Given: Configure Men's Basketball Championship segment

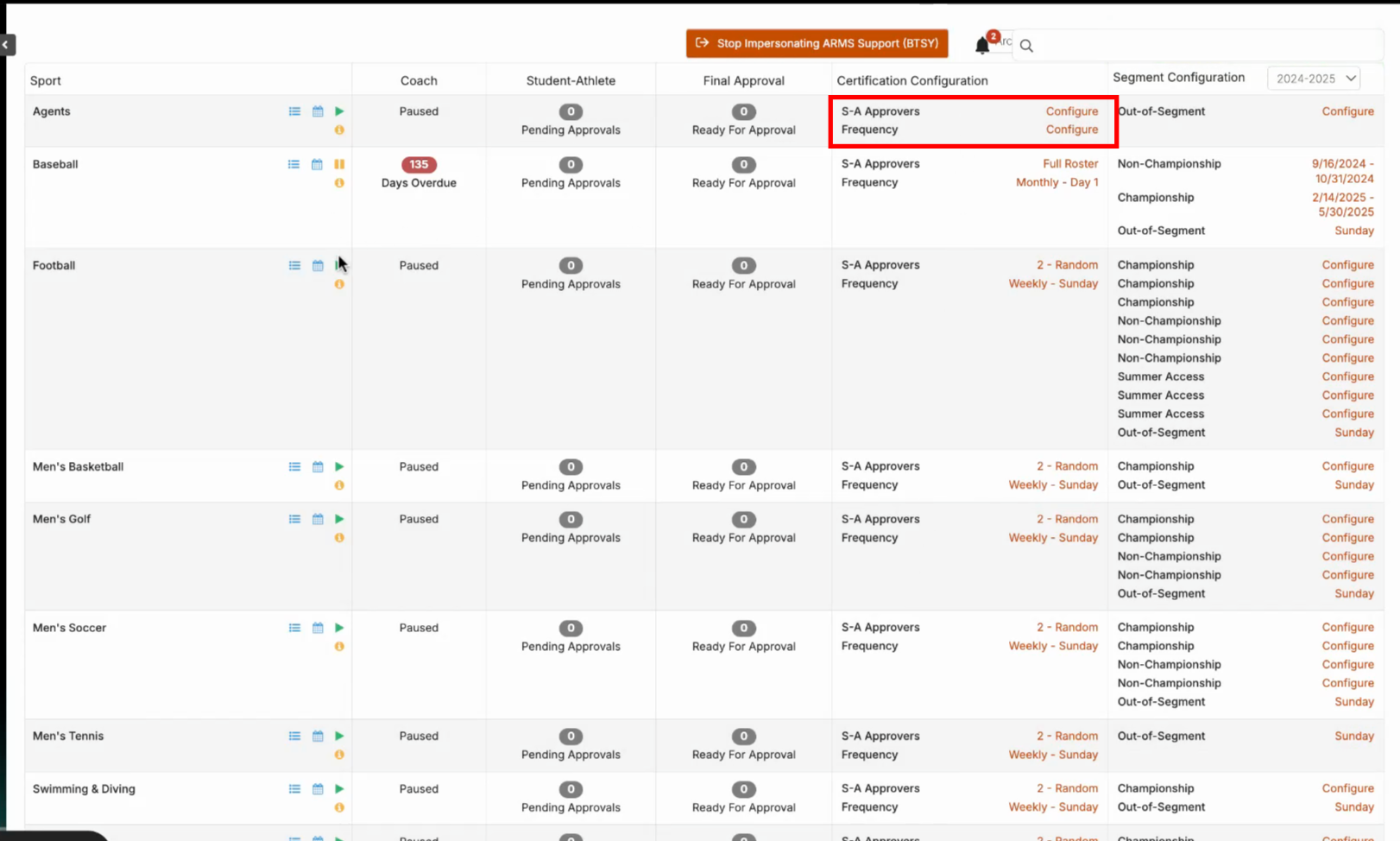Looking at the screenshot, I should click(1347, 466).
